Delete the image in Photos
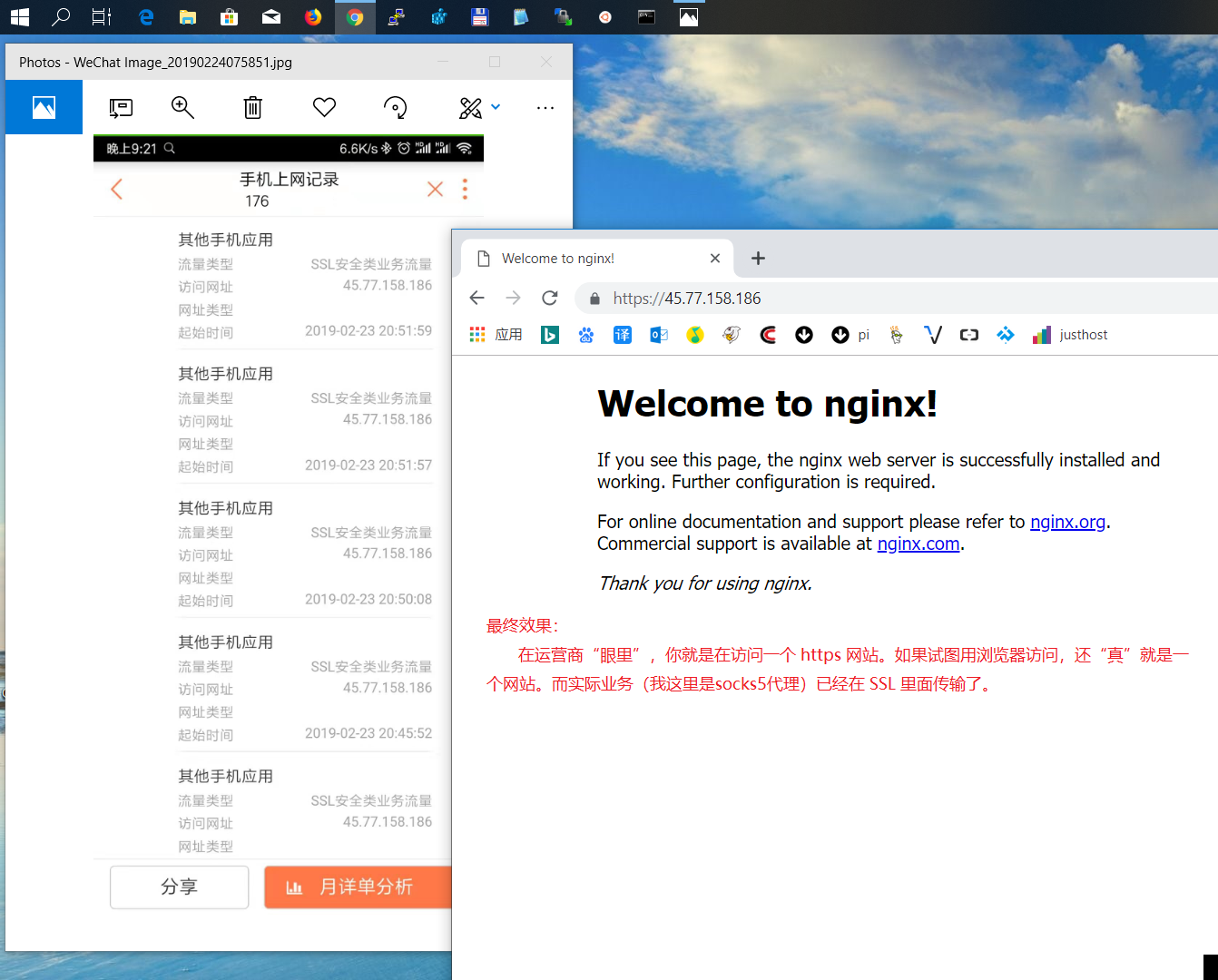The width and height of the screenshot is (1218, 980). click(253, 108)
